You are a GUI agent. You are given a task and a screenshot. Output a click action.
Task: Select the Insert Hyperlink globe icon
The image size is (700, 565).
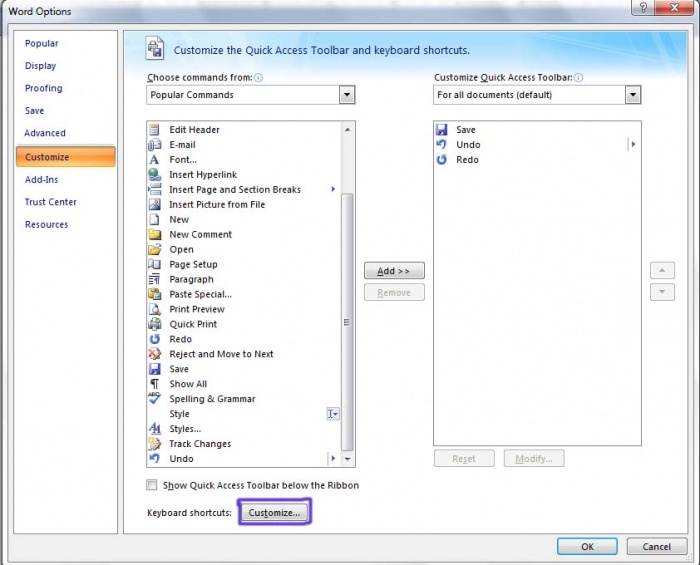pos(154,174)
